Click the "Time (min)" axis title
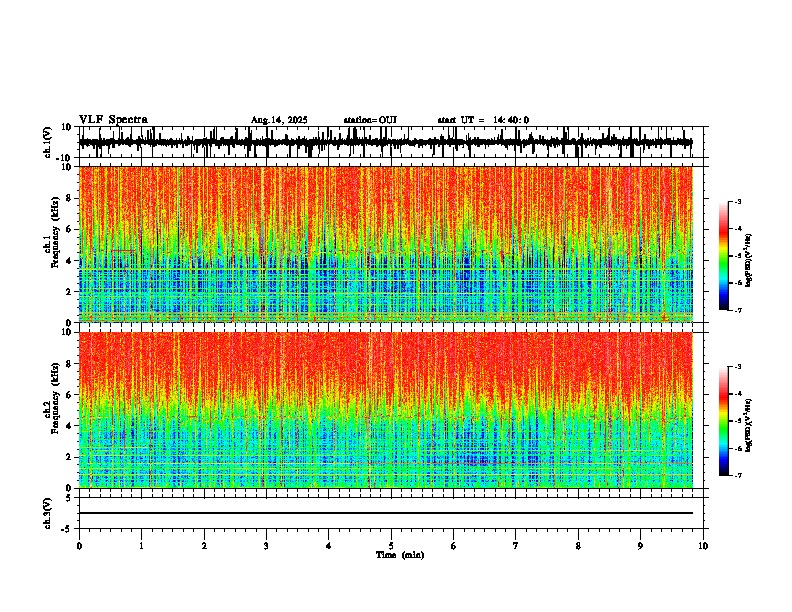Screen dimensions: 792x612 pos(400,555)
